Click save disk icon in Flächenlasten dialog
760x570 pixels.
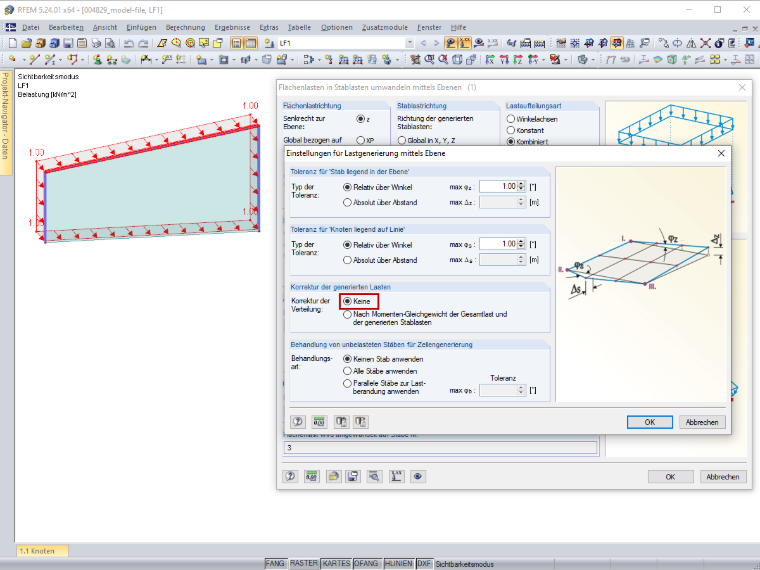(353, 476)
